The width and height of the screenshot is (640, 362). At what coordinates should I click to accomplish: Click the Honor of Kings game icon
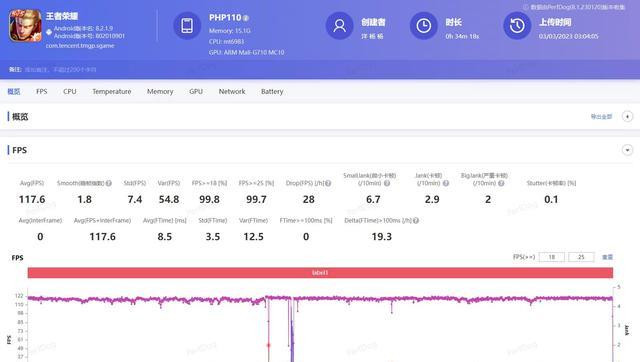(x=25, y=26)
